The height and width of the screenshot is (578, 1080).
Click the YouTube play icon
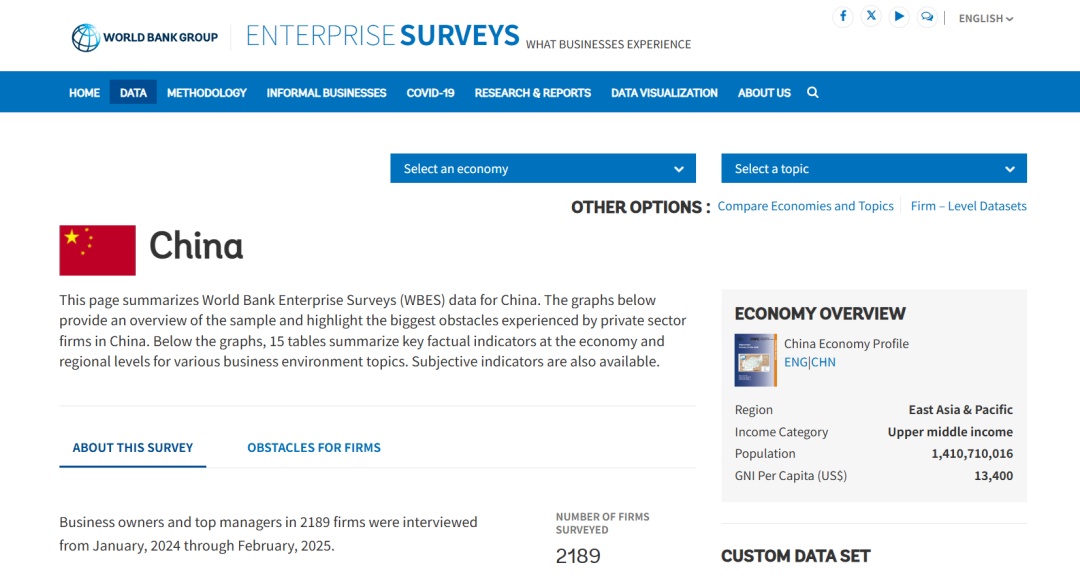point(899,16)
